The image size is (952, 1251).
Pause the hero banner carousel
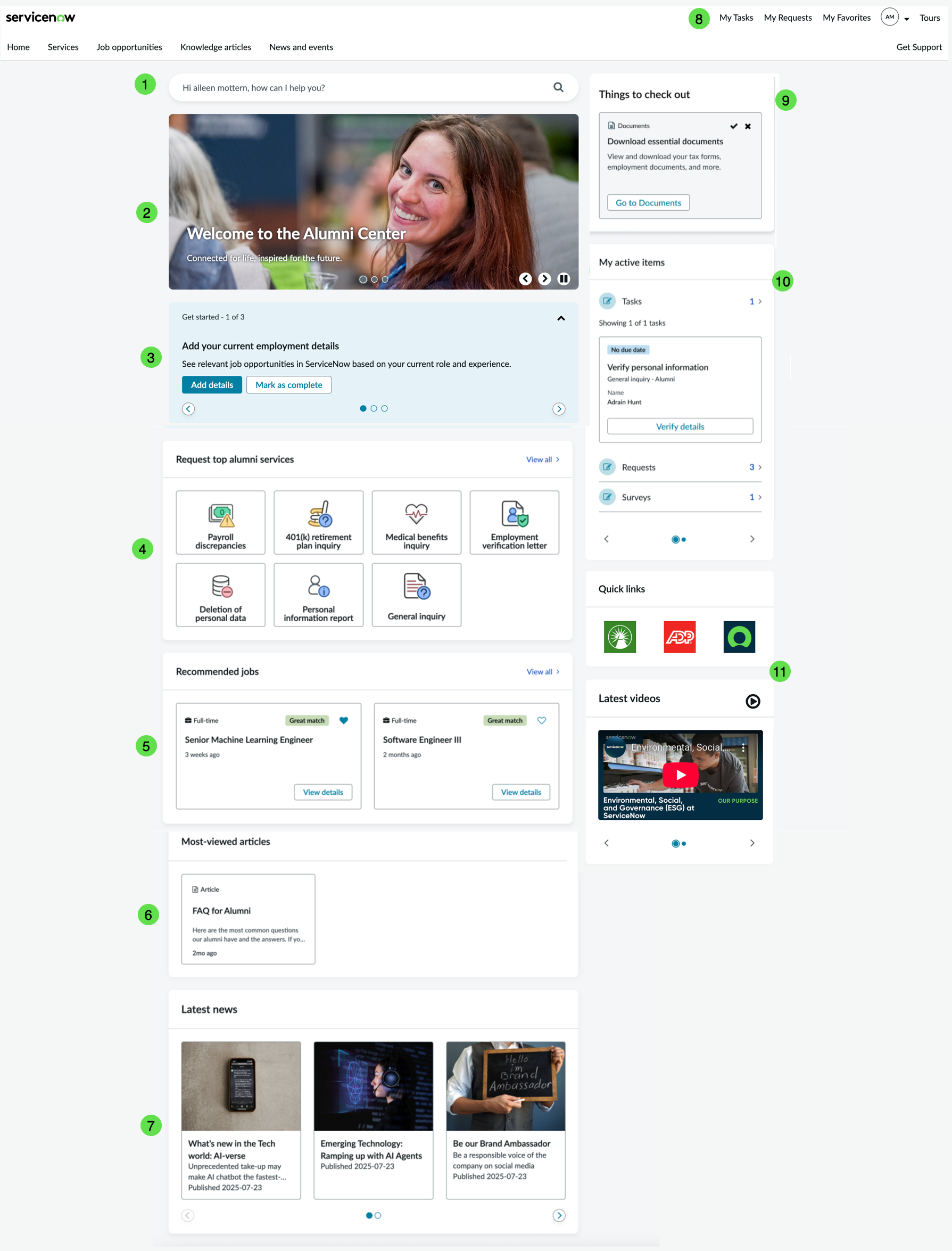[x=563, y=278]
